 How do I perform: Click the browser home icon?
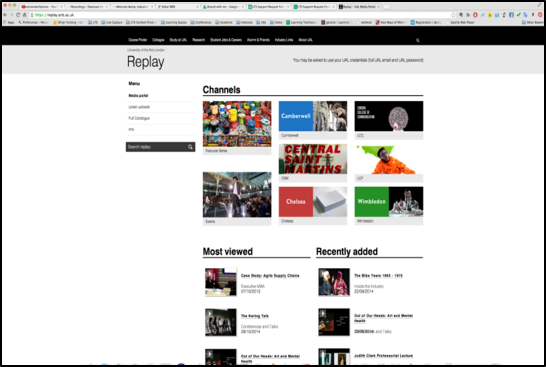coord(24,15)
